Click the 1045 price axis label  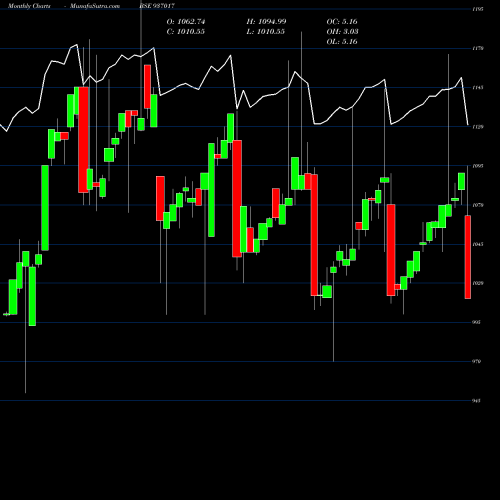[x=478, y=244]
